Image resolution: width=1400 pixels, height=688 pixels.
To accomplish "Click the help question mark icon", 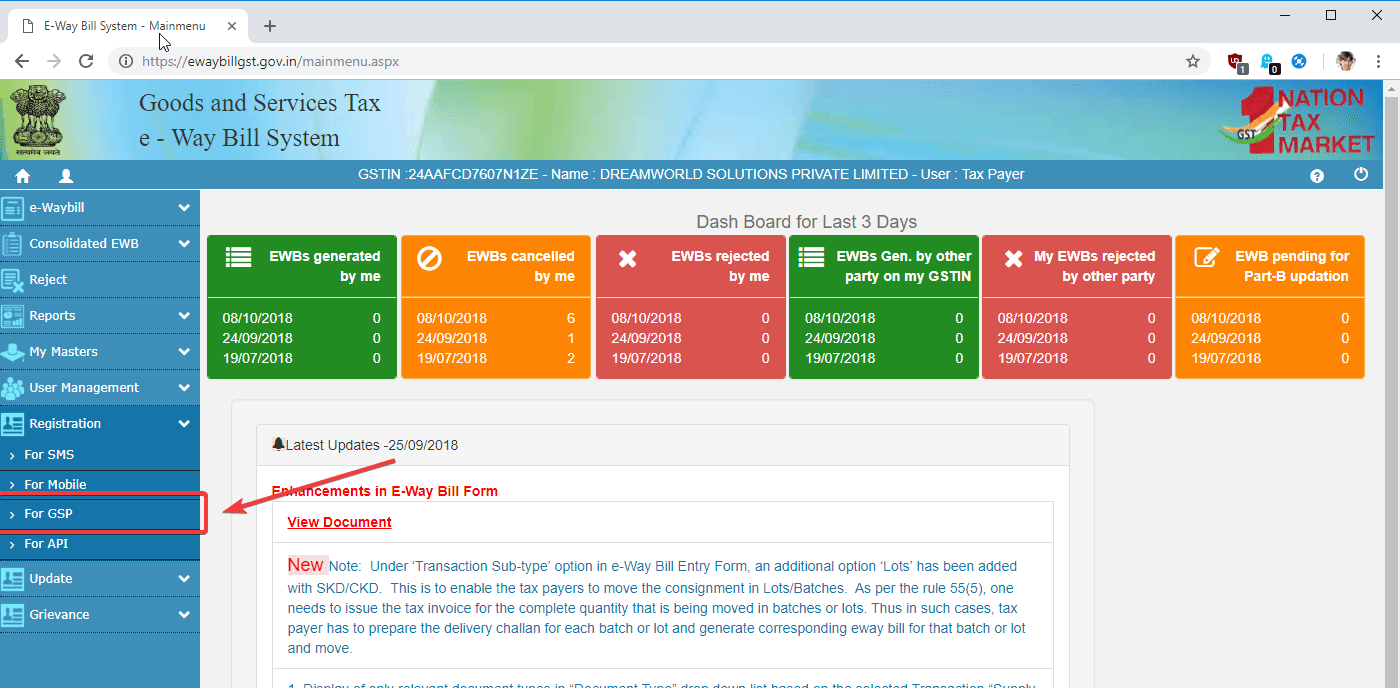I will (1317, 176).
